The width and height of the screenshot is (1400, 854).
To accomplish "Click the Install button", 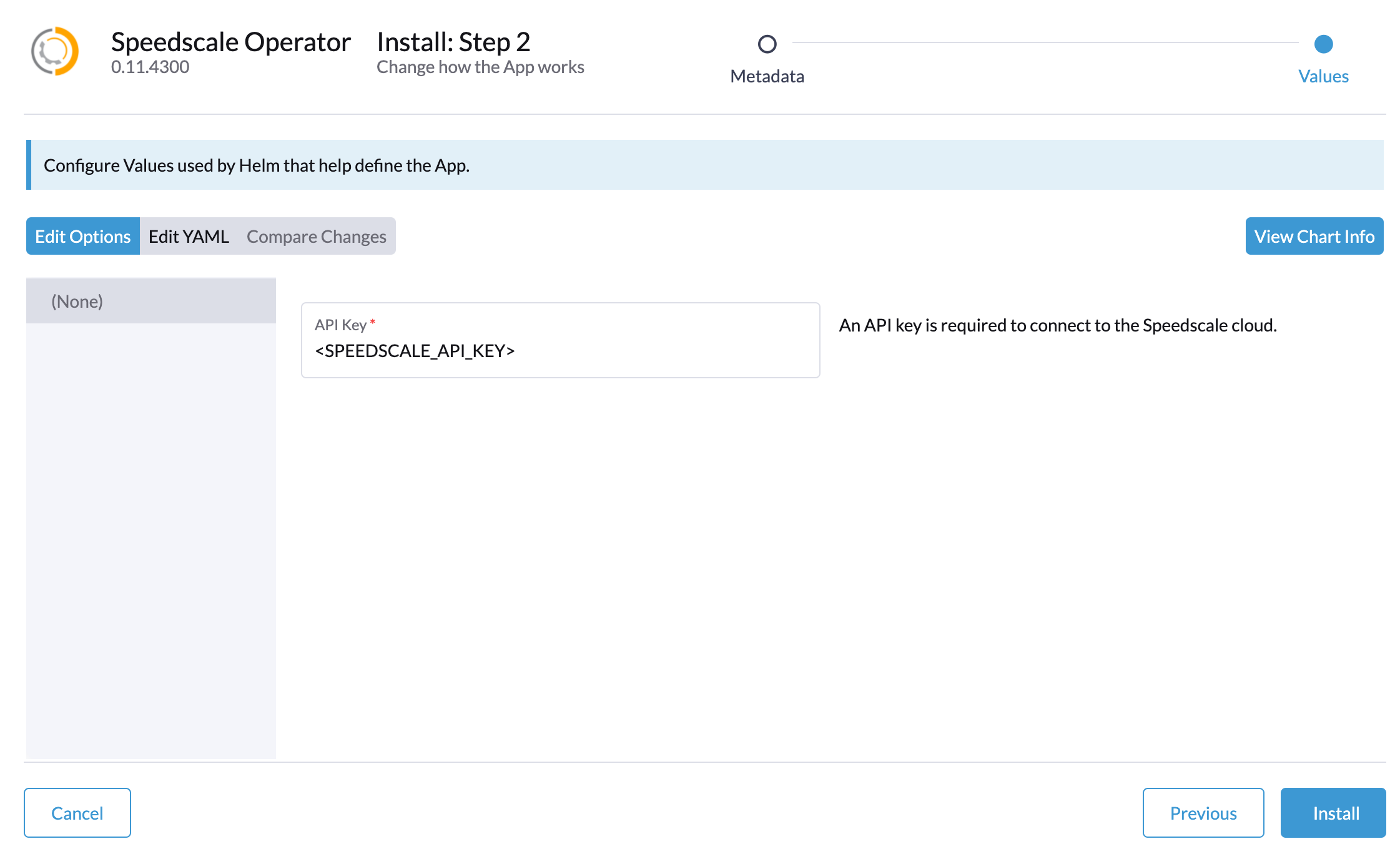I will pyautogui.click(x=1333, y=813).
